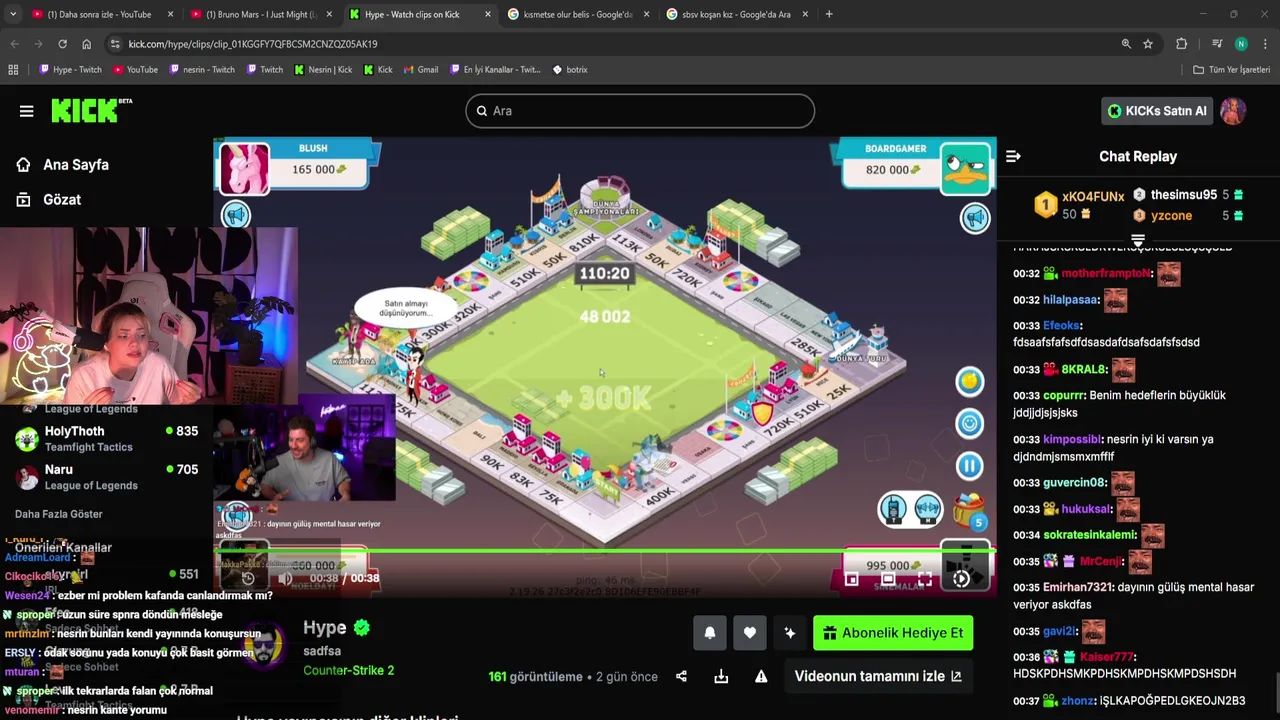Click the BLUSH player avatar
Viewport: 1280px width, 720px height.
pyautogui.click(x=244, y=168)
